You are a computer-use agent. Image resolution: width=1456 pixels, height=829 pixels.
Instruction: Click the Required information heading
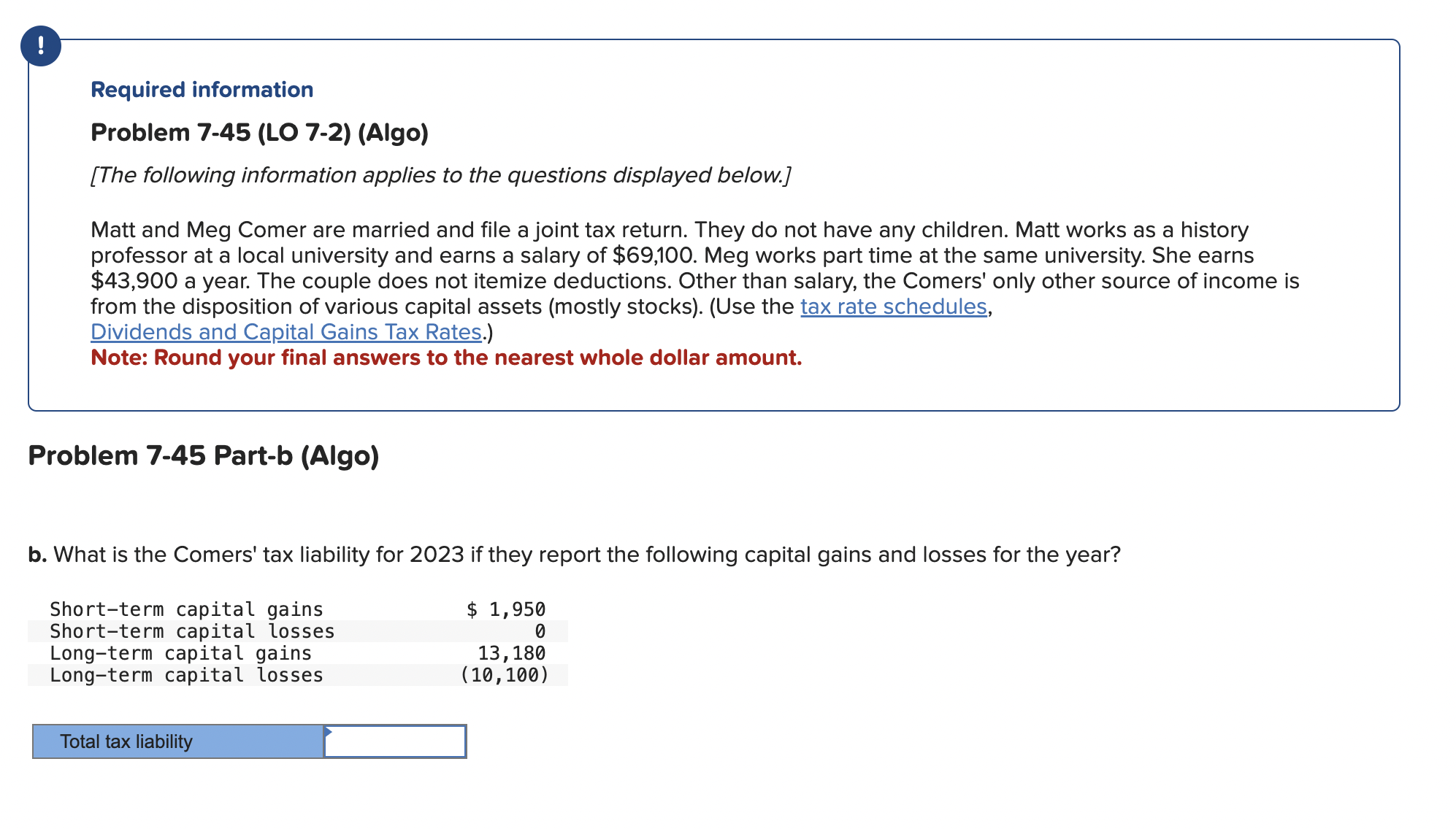(202, 89)
